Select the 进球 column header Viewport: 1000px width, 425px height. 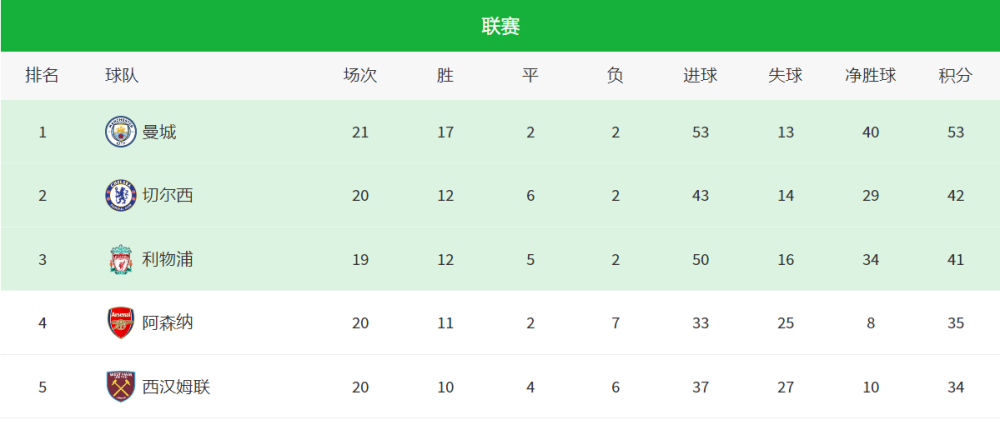click(700, 76)
